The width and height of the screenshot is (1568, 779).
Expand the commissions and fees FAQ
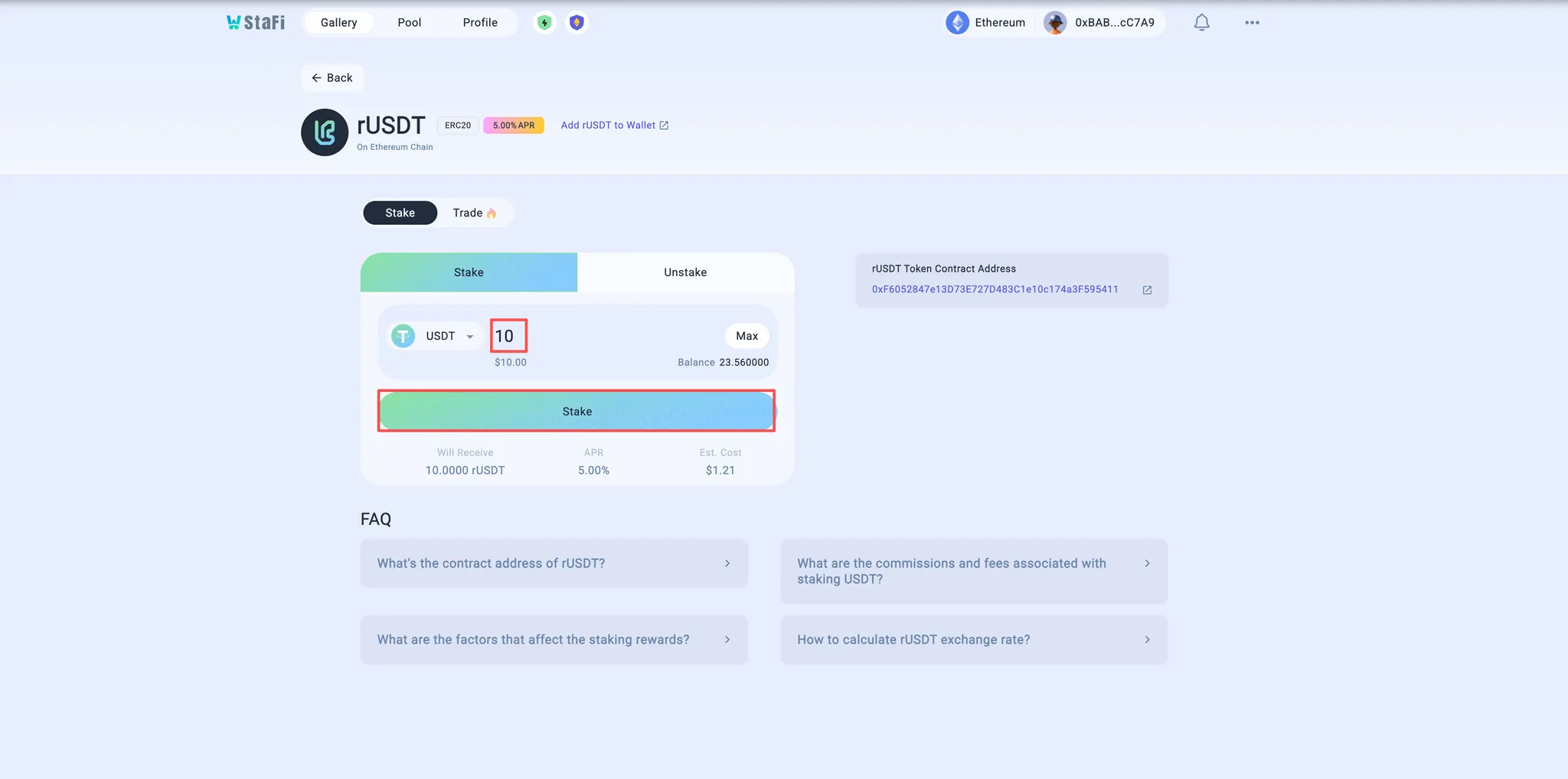[973, 571]
